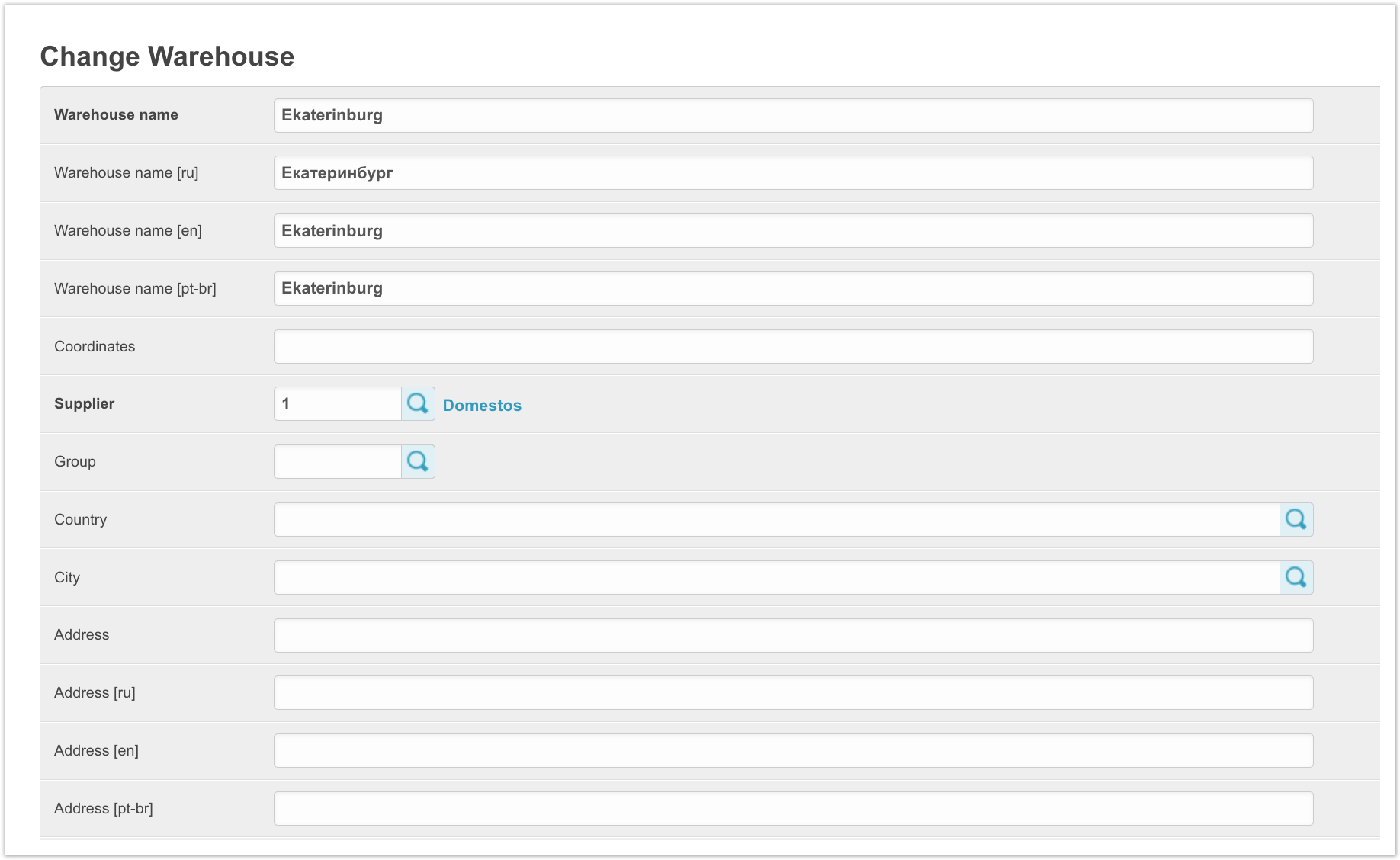Click the Supplier ID input box

click(x=338, y=403)
